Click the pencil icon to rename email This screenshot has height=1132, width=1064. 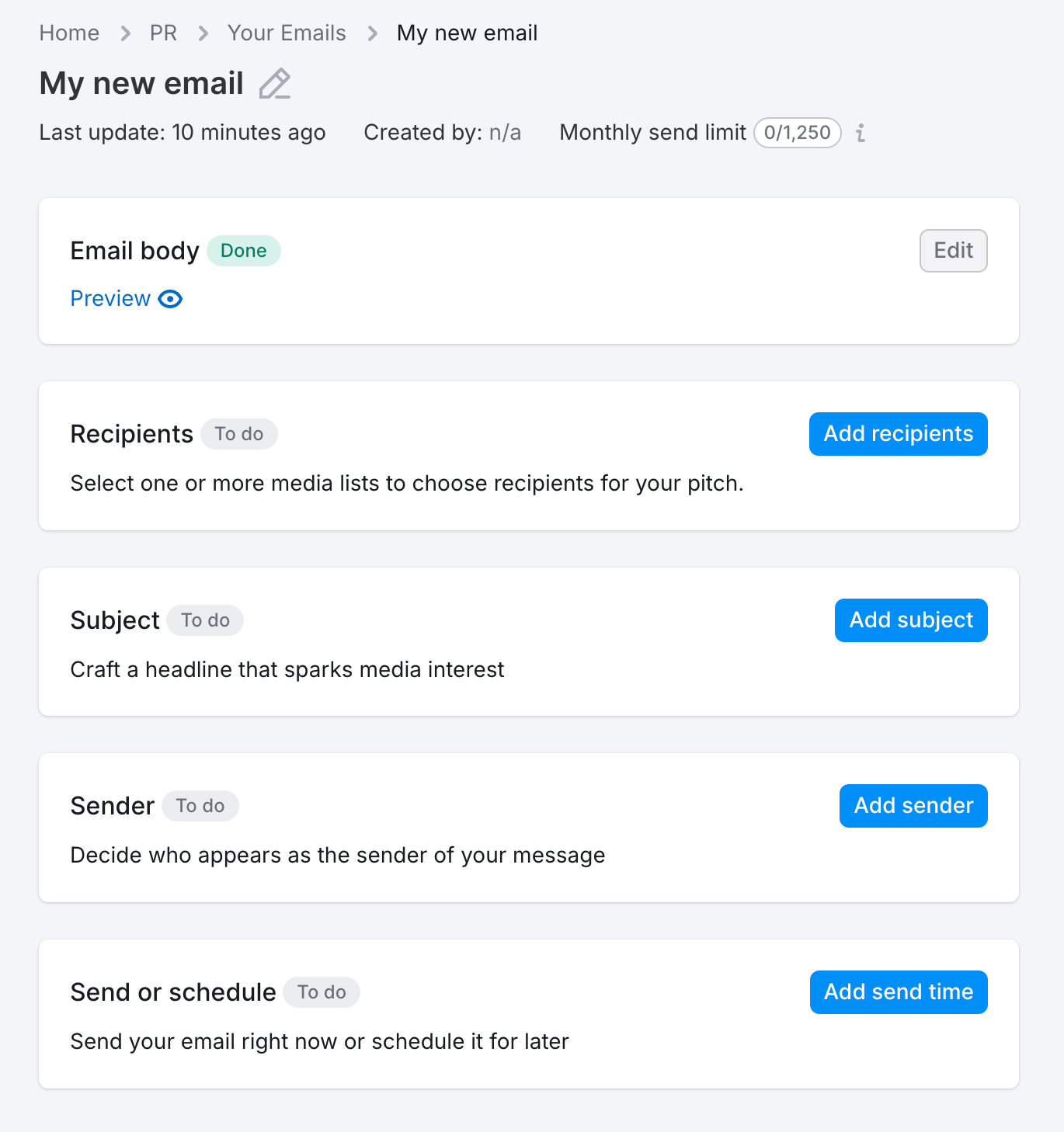pos(275,84)
